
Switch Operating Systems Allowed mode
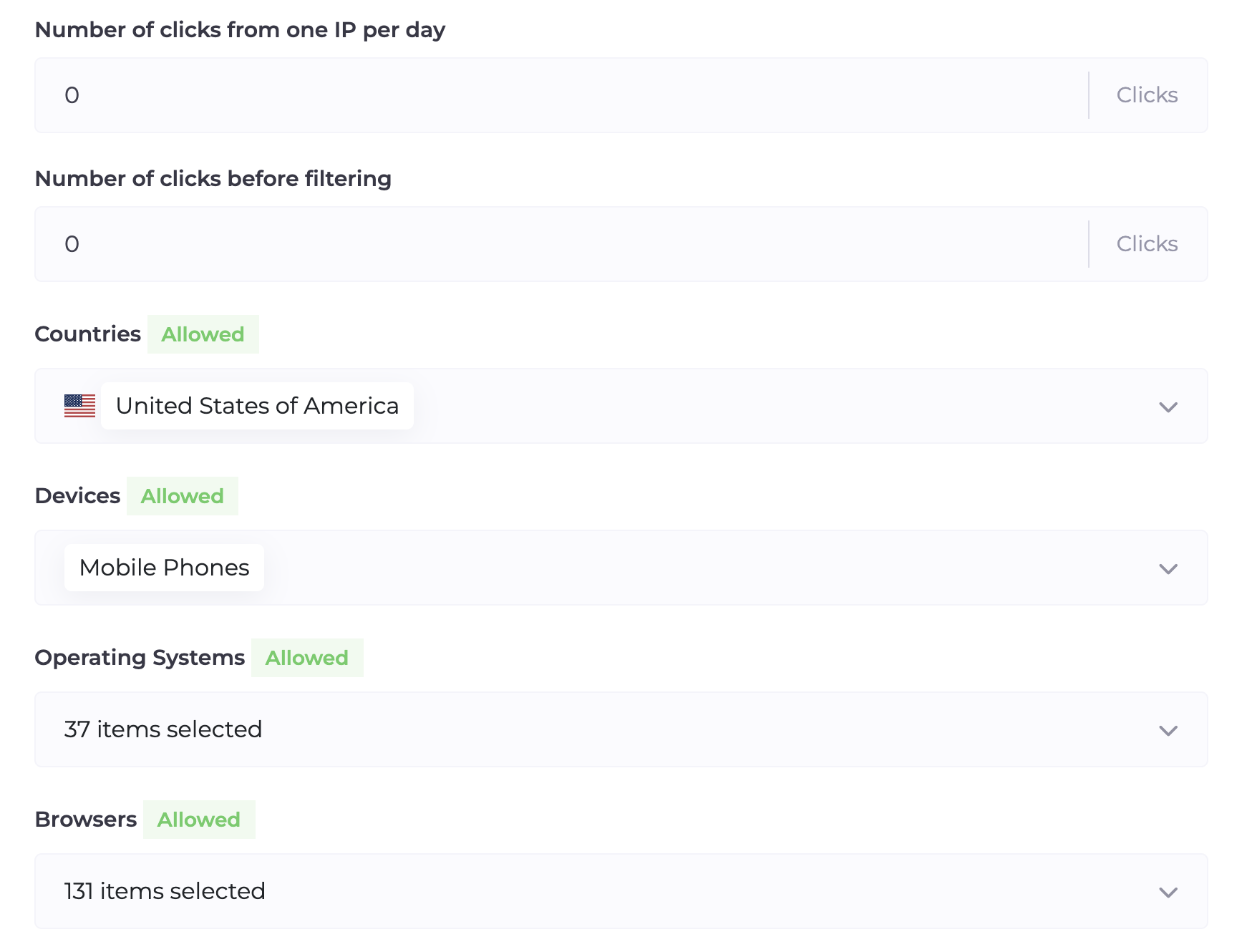(306, 658)
